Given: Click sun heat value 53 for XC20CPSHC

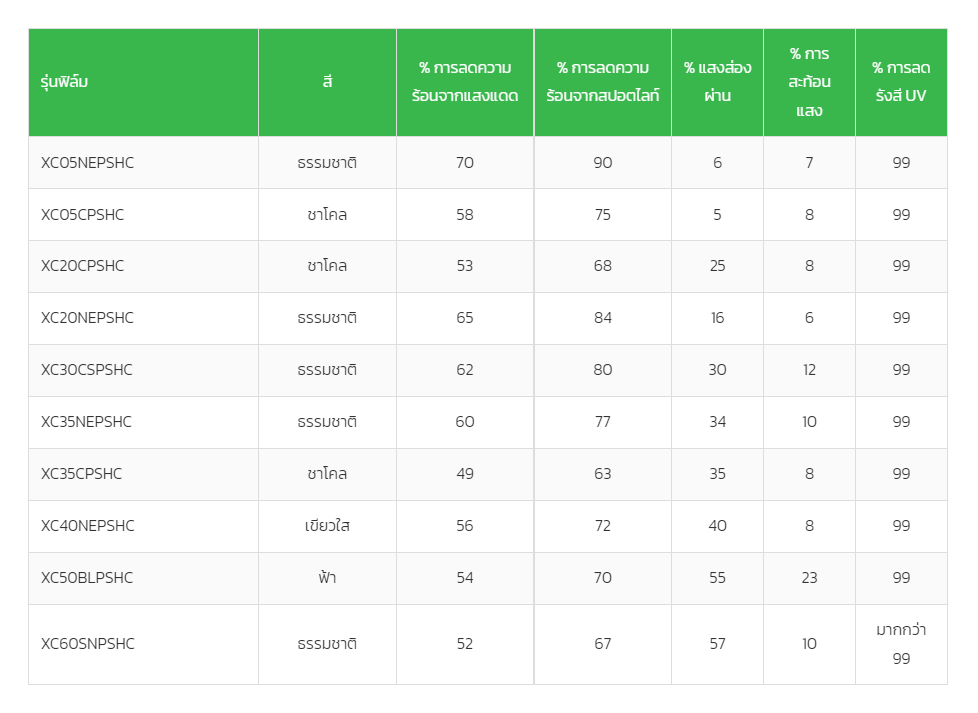Looking at the screenshot, I should point(465,266).
